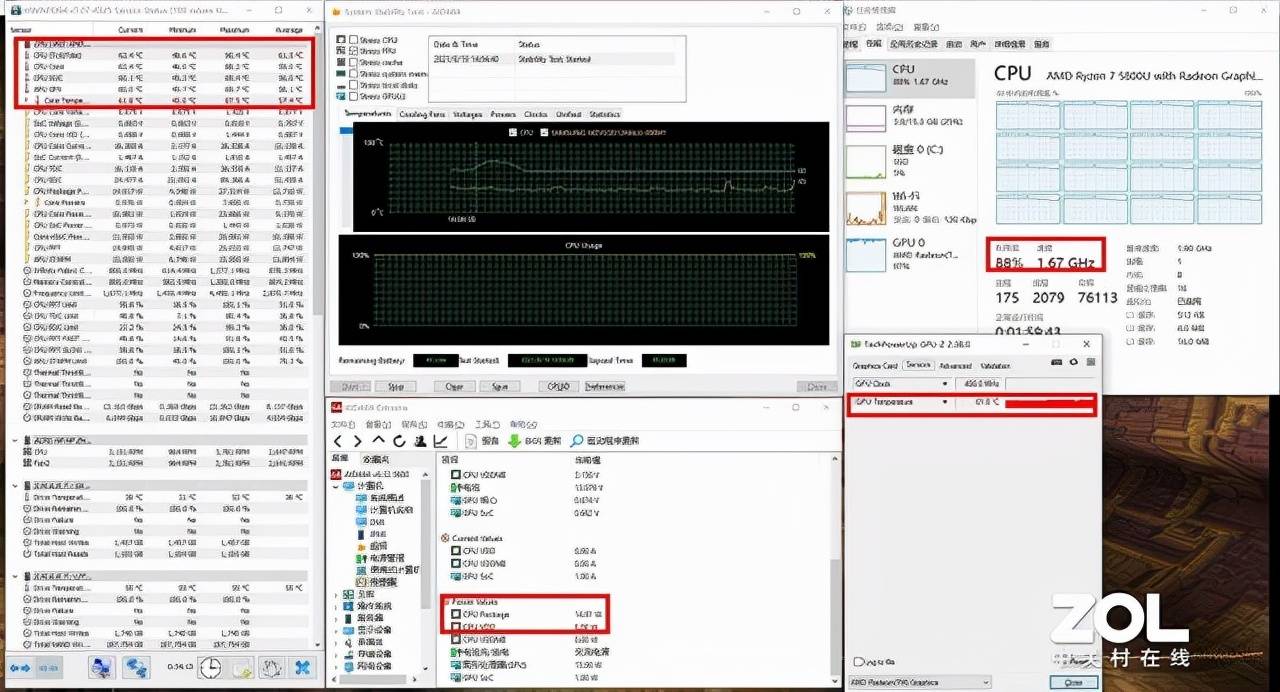Toggle CPU legend checkbox on temperature graph
This screenshot has height=692, width=1280.
[514, 131]
